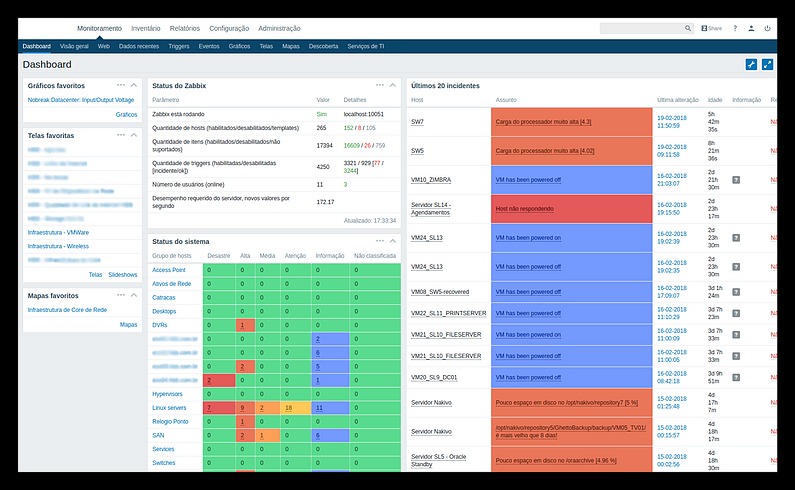Screen dimensions: 795x490
Task: Enter fullscreen mode with expand button
Action: 767,64
